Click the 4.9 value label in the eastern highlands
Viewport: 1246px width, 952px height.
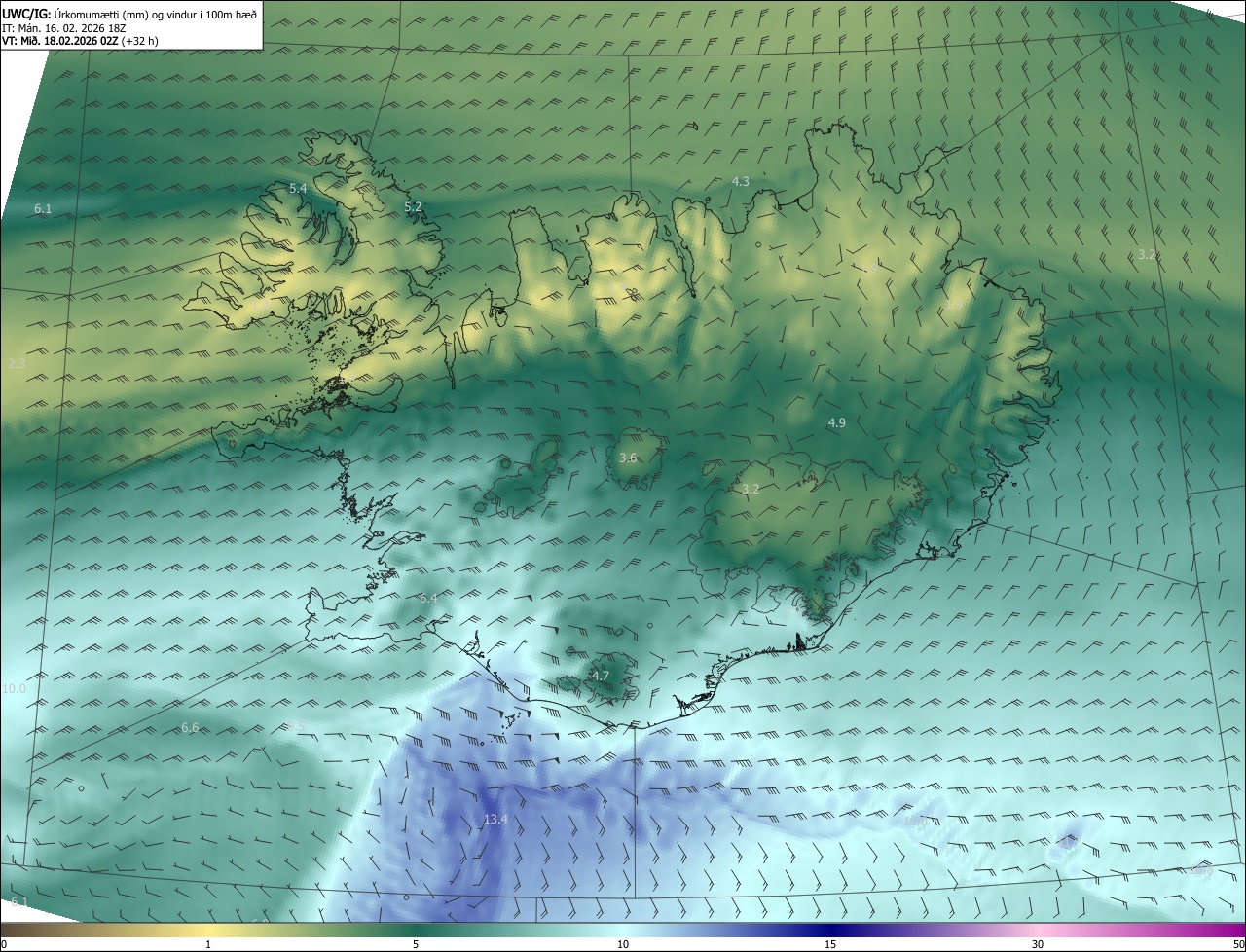837,422
